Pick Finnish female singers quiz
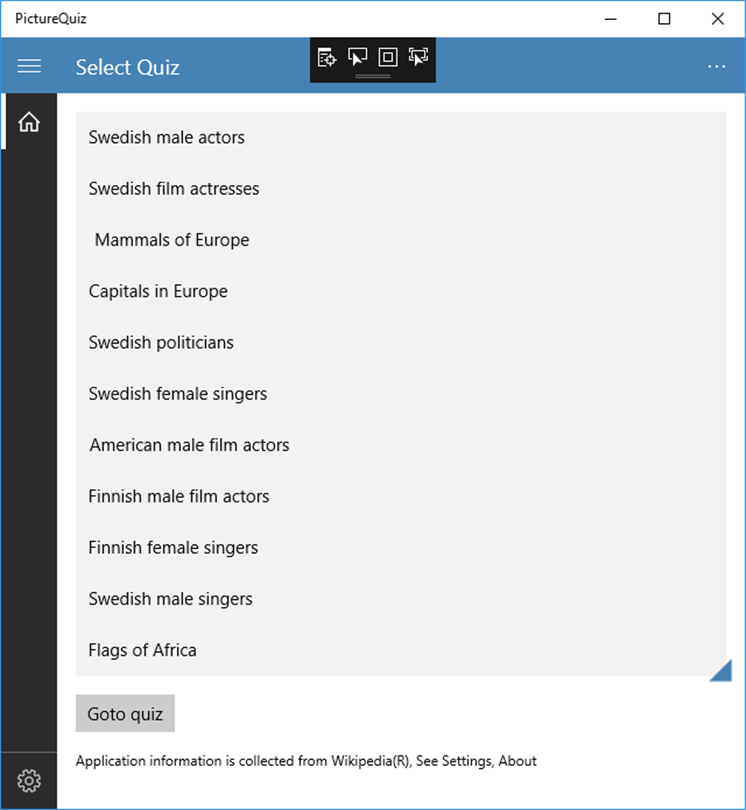The height and width of the screenshot is (810, 746). tap(173, 548)
